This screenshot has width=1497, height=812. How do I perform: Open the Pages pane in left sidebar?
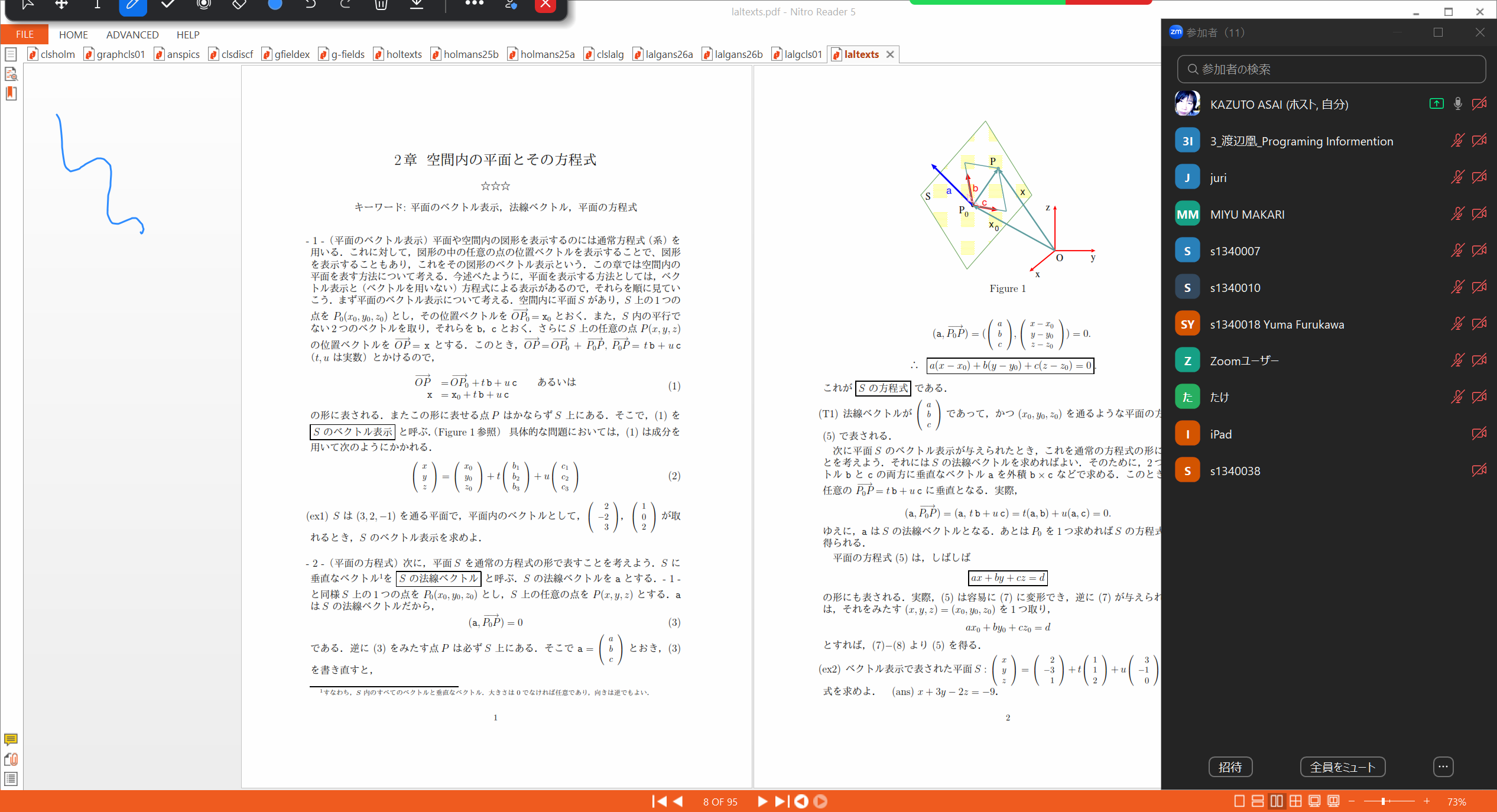point(11,55)
